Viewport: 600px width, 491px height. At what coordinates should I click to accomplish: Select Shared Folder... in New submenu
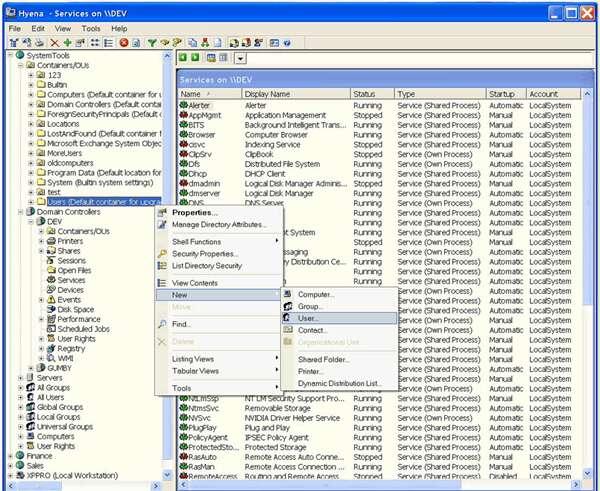pyautogui.click(x=323, y=359)
